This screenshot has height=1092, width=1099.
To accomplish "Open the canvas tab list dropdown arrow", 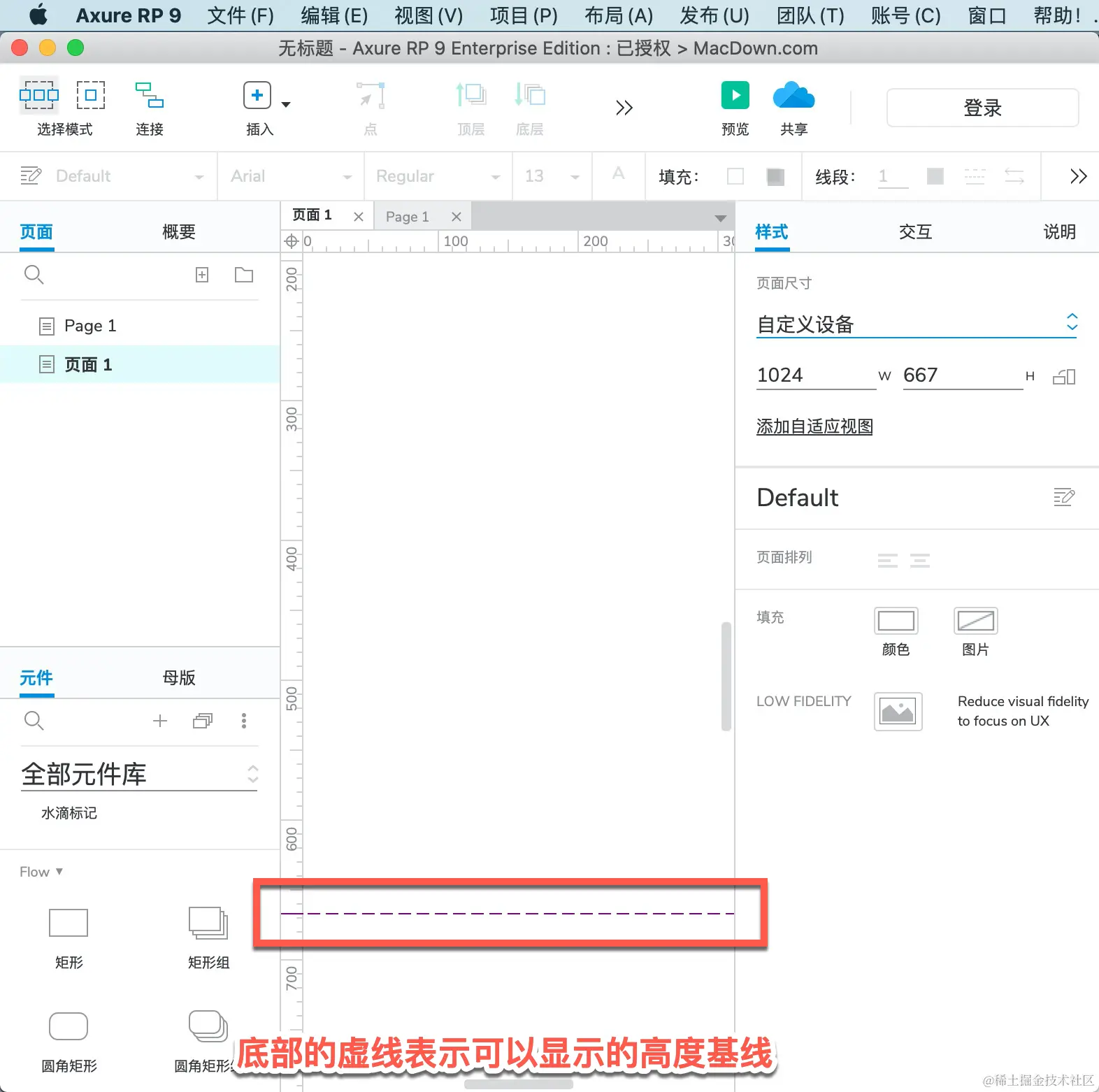I will coord(721,218).
